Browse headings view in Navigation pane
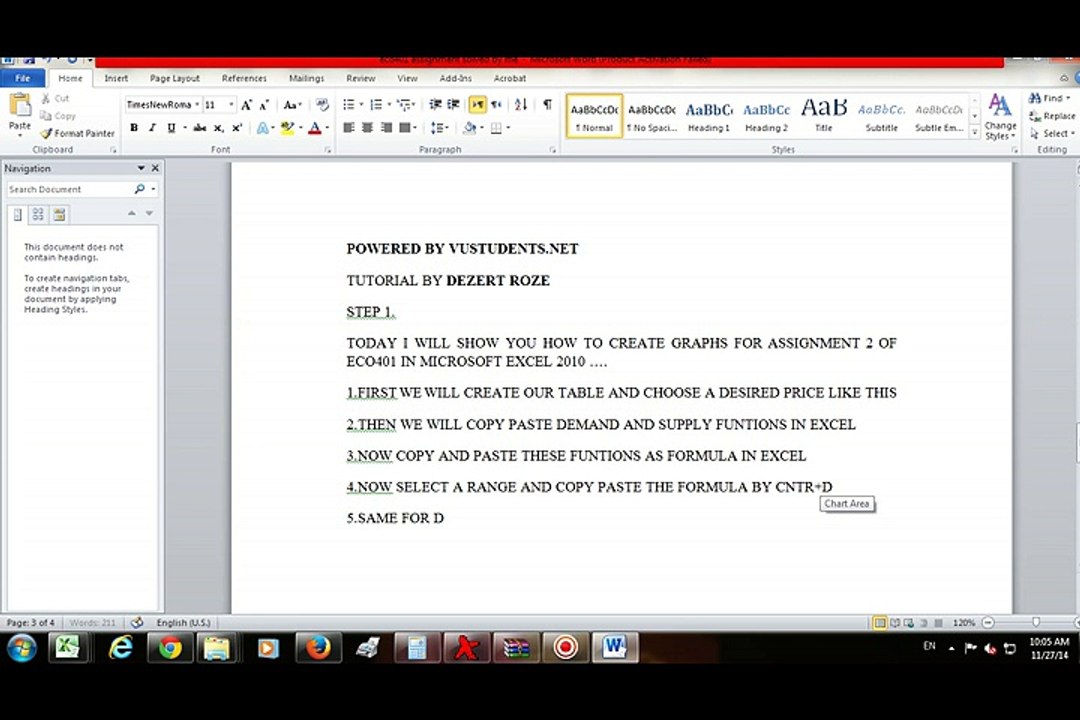Viewport: 1080px width, 720px height. (x=17, y=214)
